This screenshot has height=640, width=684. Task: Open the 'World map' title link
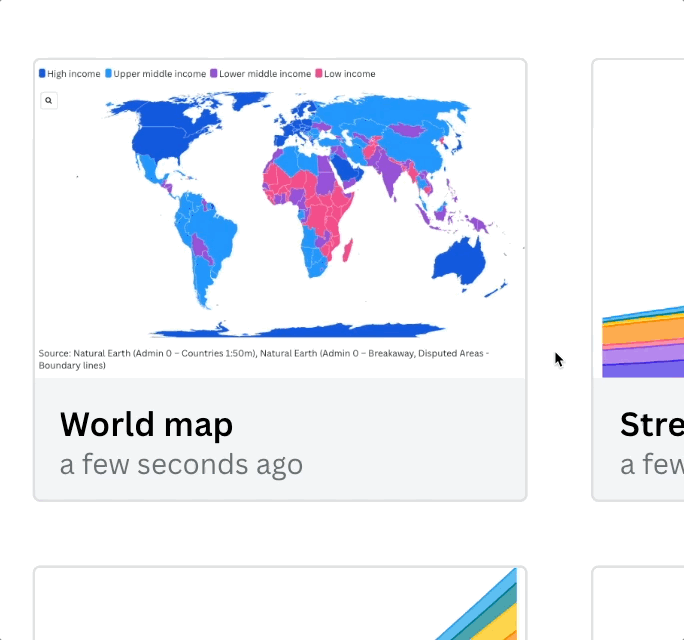point(146,424)
